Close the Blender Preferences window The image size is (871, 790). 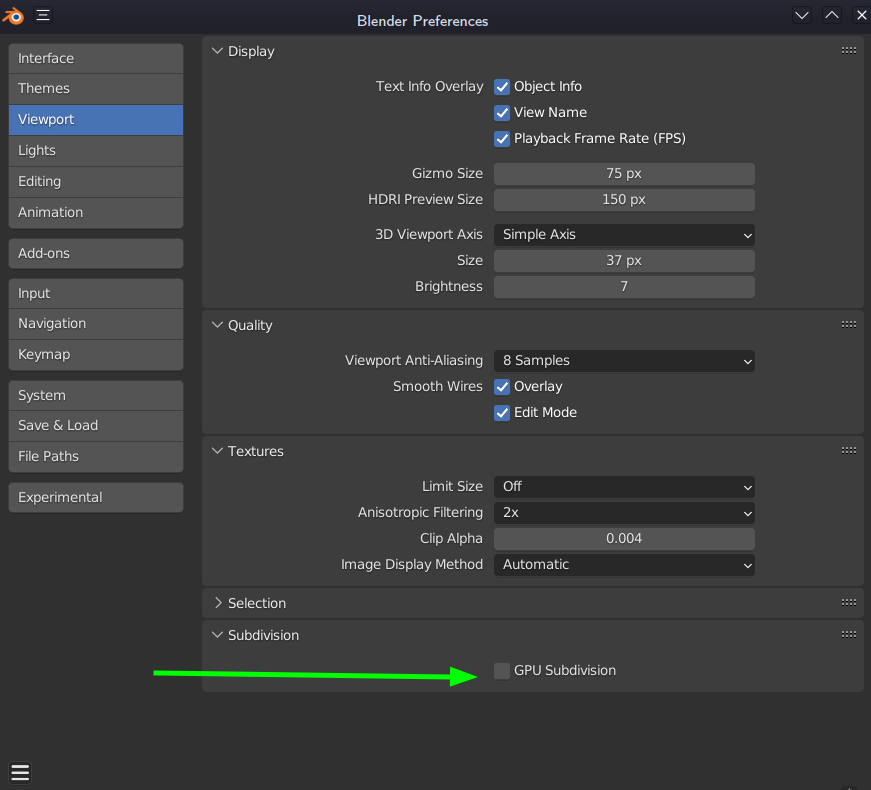click(x=861, y=15)
